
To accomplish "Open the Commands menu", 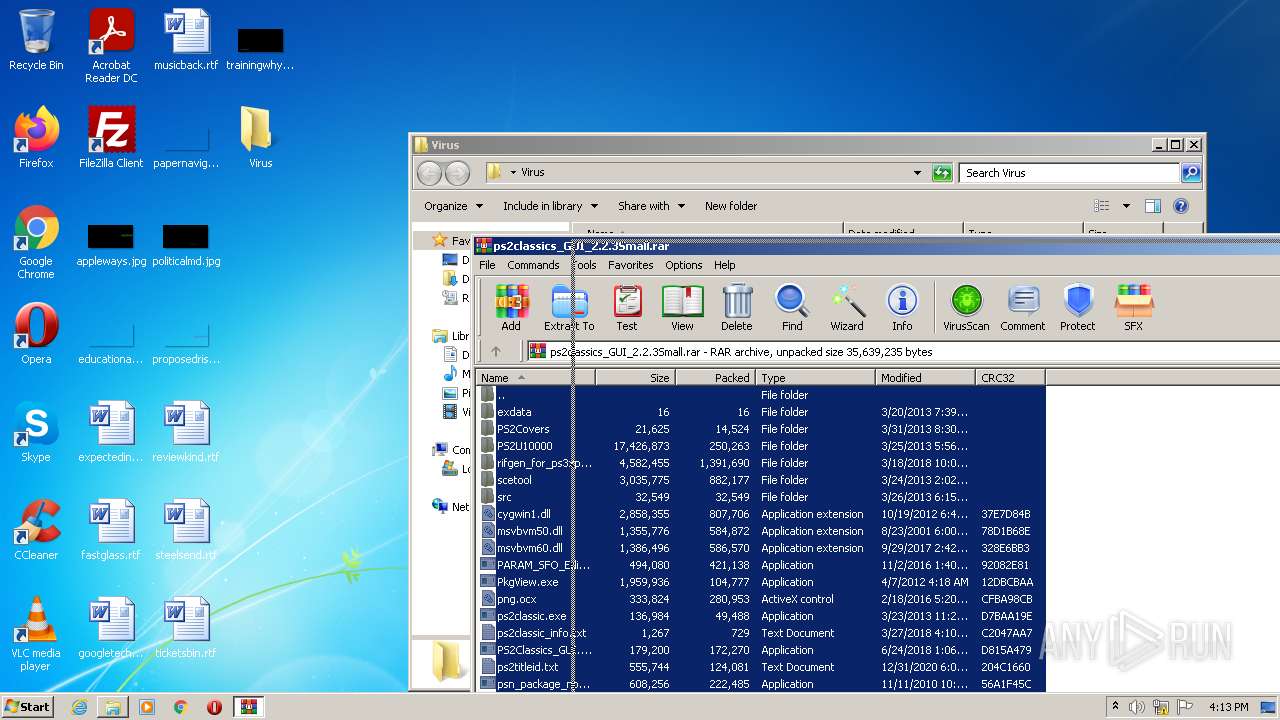I will [533, 265].
